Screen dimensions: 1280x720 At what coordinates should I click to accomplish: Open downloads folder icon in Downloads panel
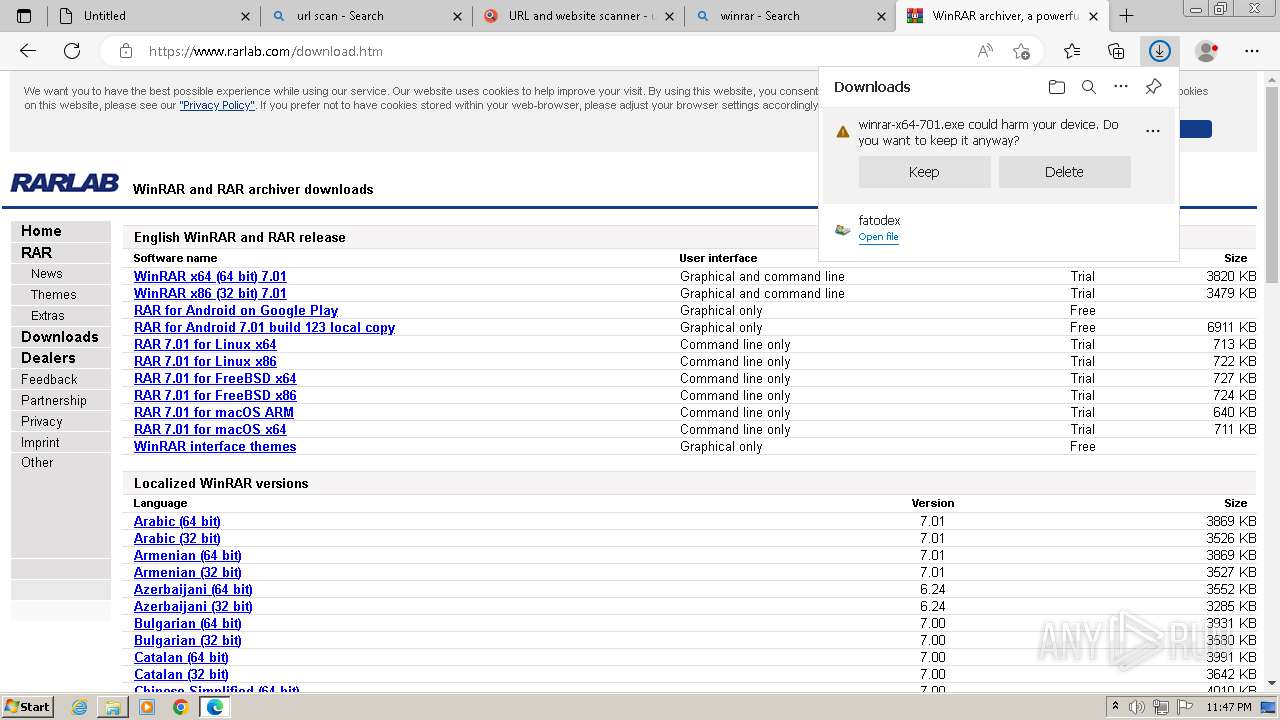tap(1057, 87)
